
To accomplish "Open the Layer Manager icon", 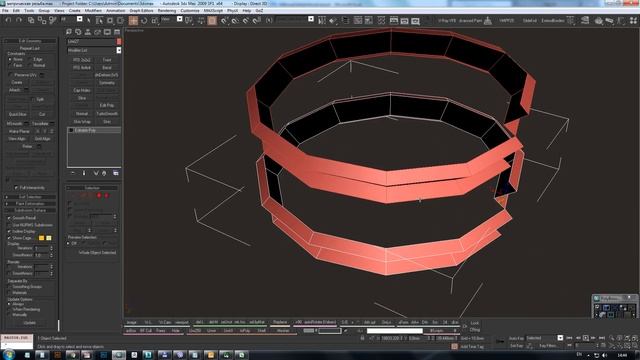I will (x=346, y=20).
